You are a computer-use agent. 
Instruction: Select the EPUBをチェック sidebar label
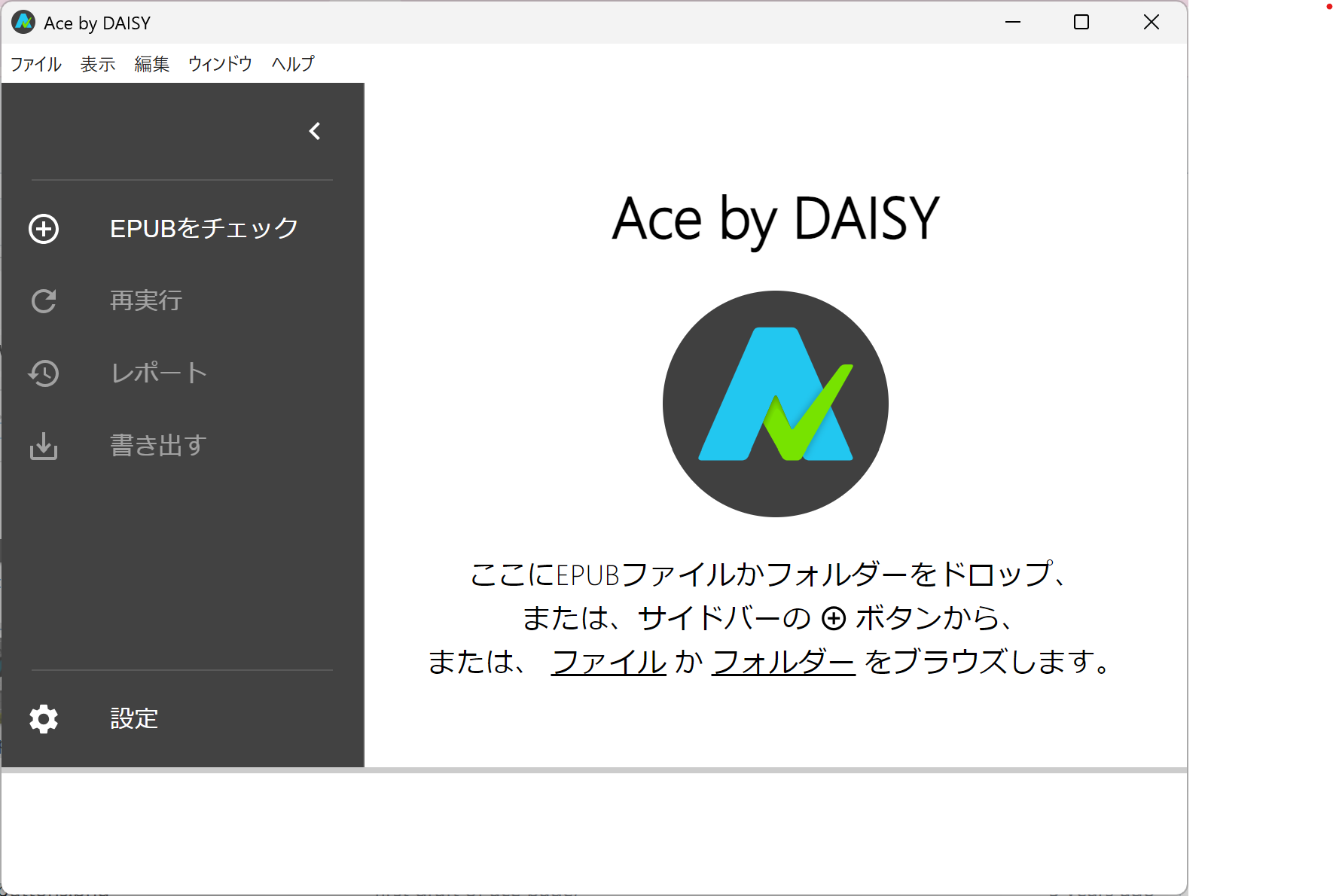pyautogui.click(x=204, y=228)
